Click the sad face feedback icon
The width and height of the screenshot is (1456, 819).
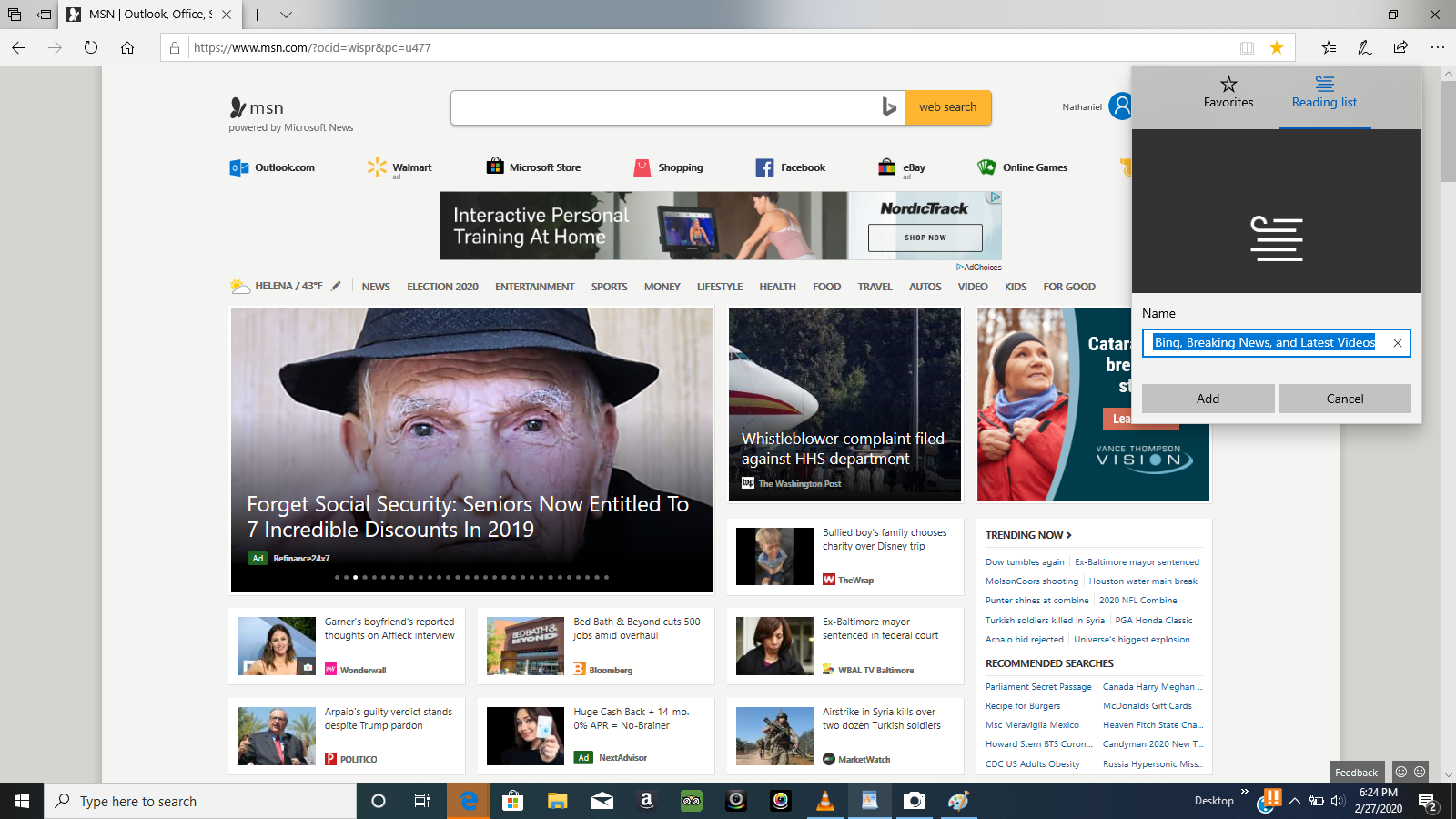point(1420,772)
